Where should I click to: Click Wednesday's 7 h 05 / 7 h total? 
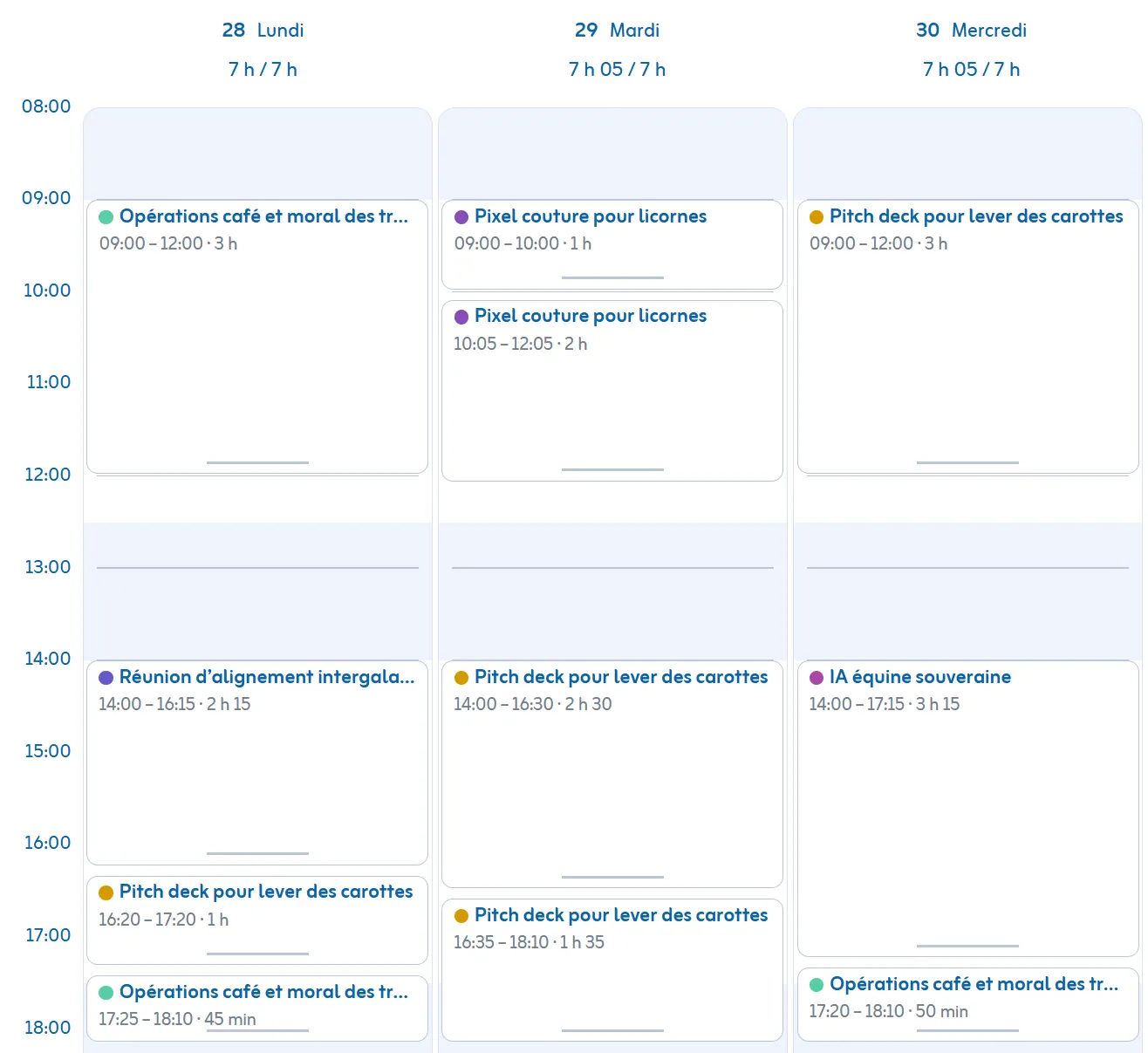coord(971,70)
